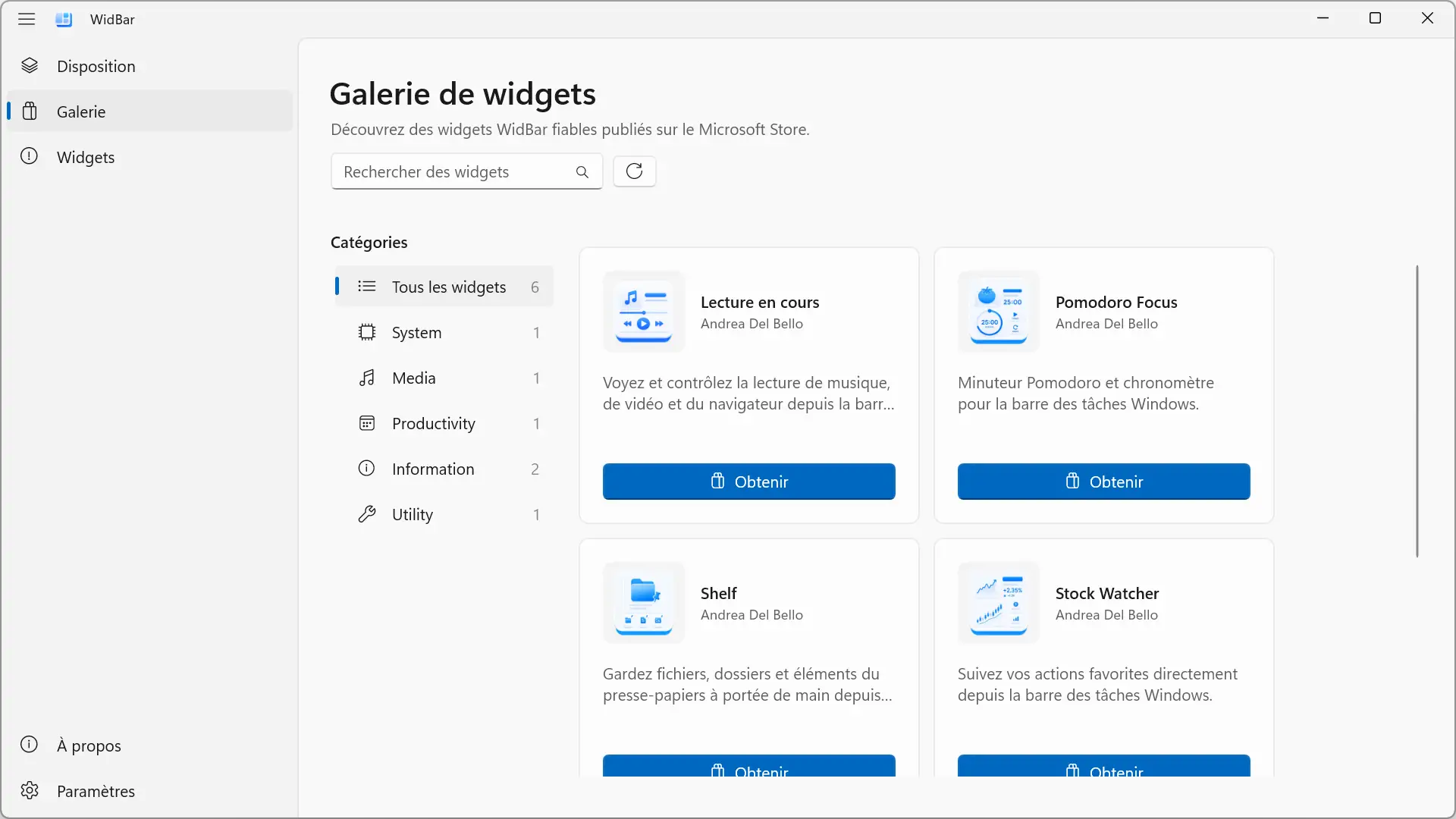This screenshot has height=819, width=1456.
Task: Click the Productivity calendar icon
Action: coord(367,423)
